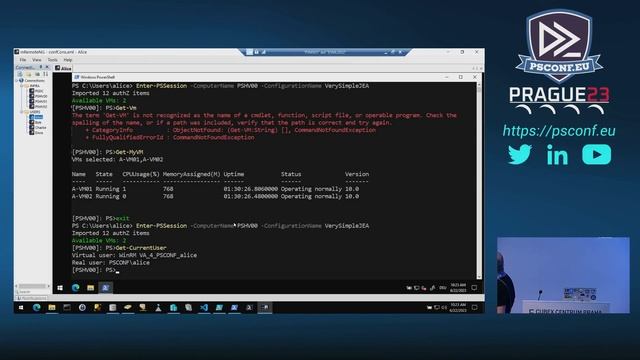This screenshot has width=640, height=360.
Task: Click the Search field below connection tree
Action: tap(33, 292)
